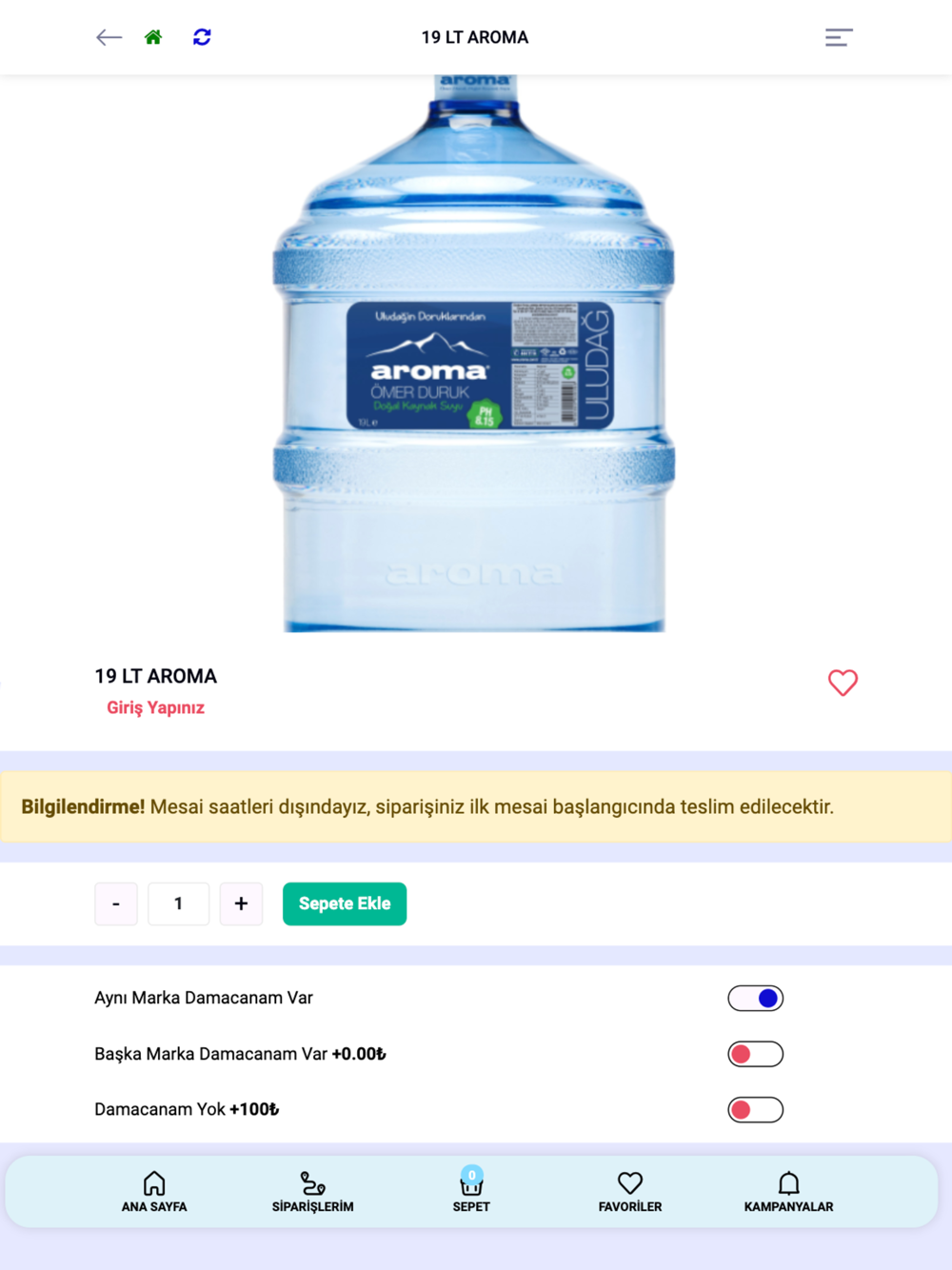Screen dimensions: 952x1270
Task: Click the quantity input field
Action: 178,903
